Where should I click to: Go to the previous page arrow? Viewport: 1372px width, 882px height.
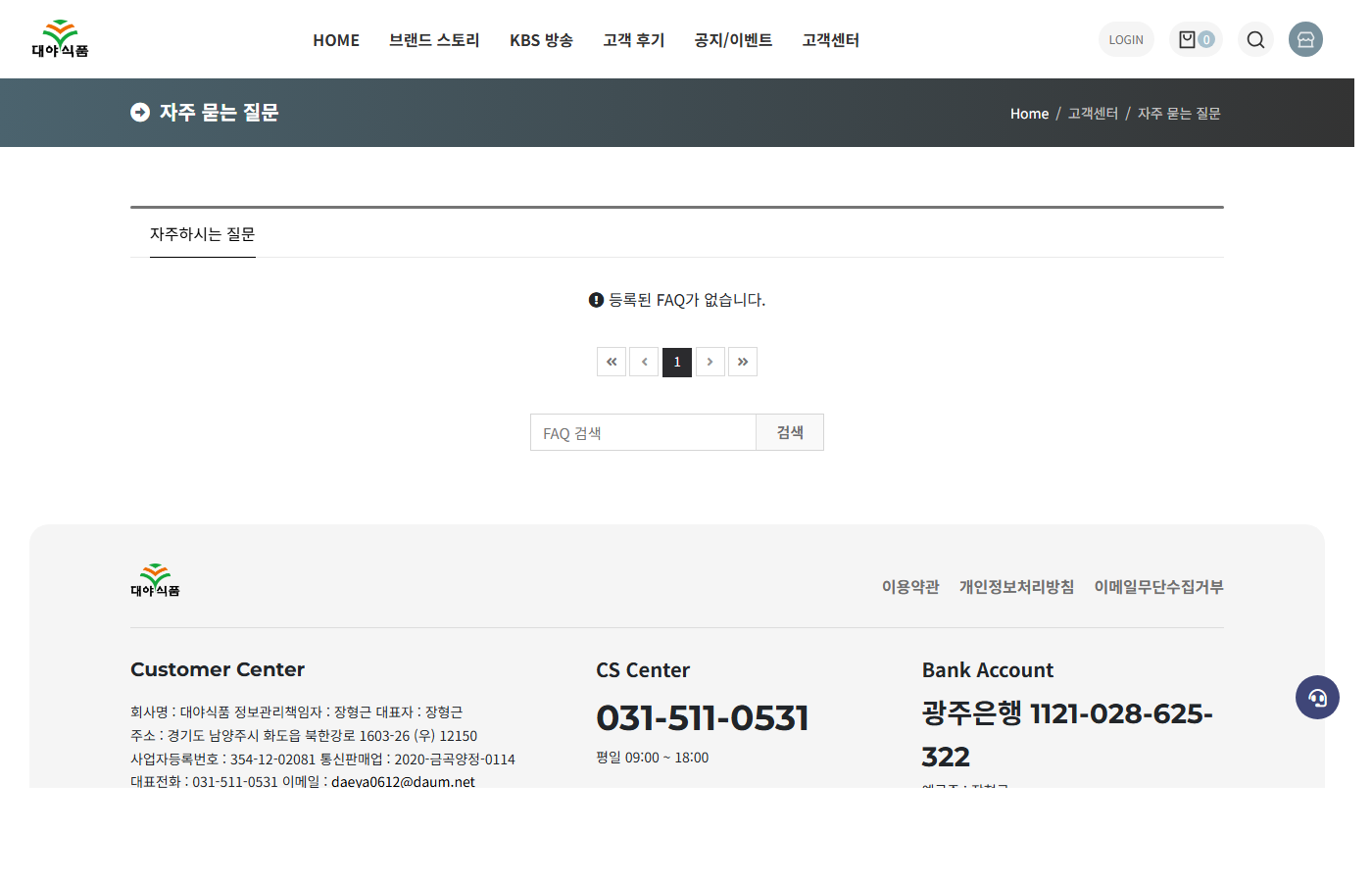point(644,362)
